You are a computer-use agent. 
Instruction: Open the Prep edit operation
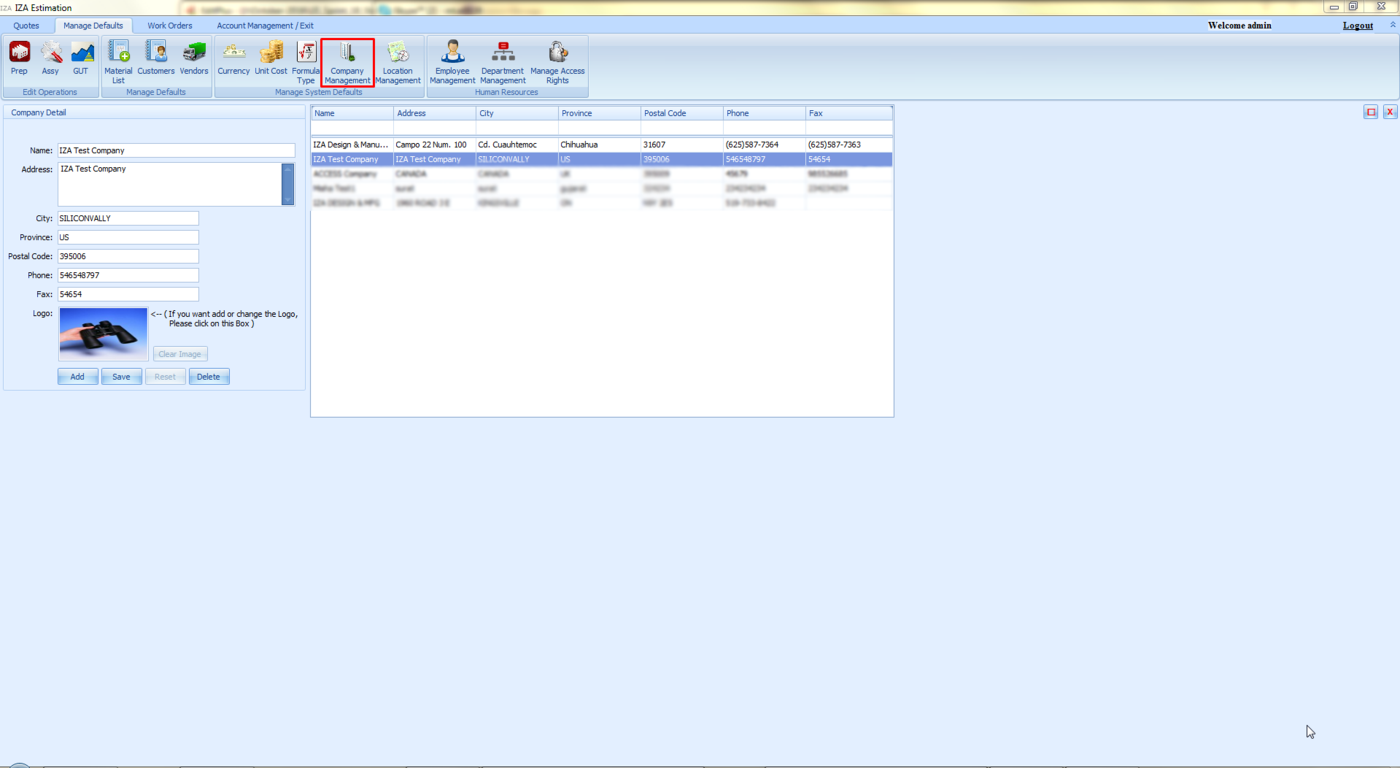click(19, 58)
